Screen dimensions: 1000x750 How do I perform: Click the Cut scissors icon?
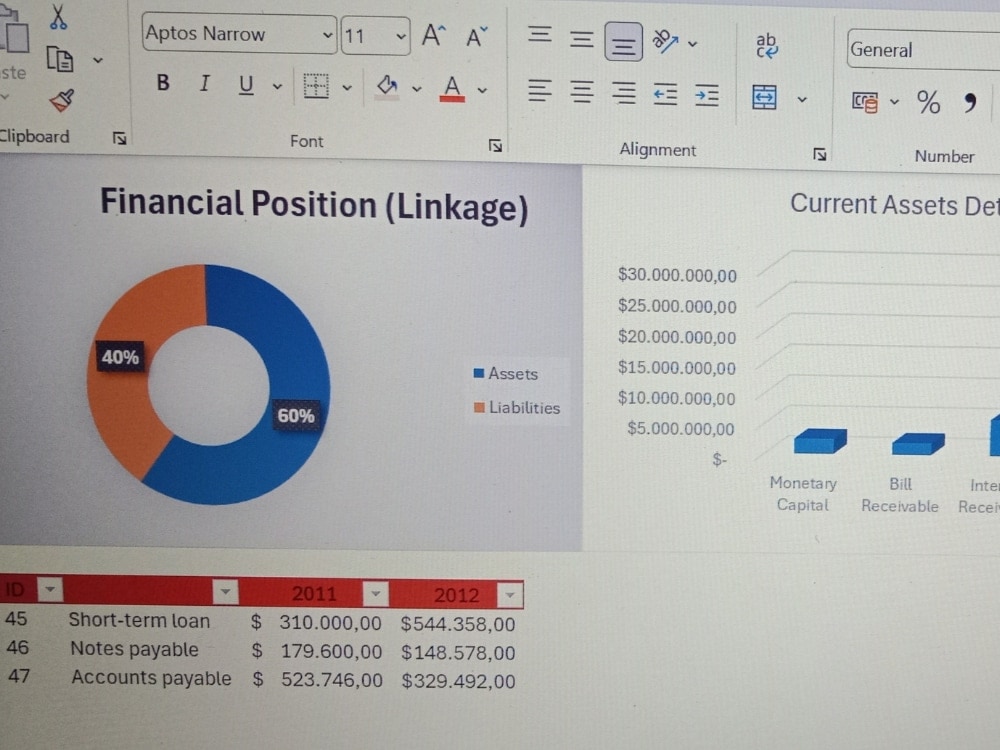58,17
